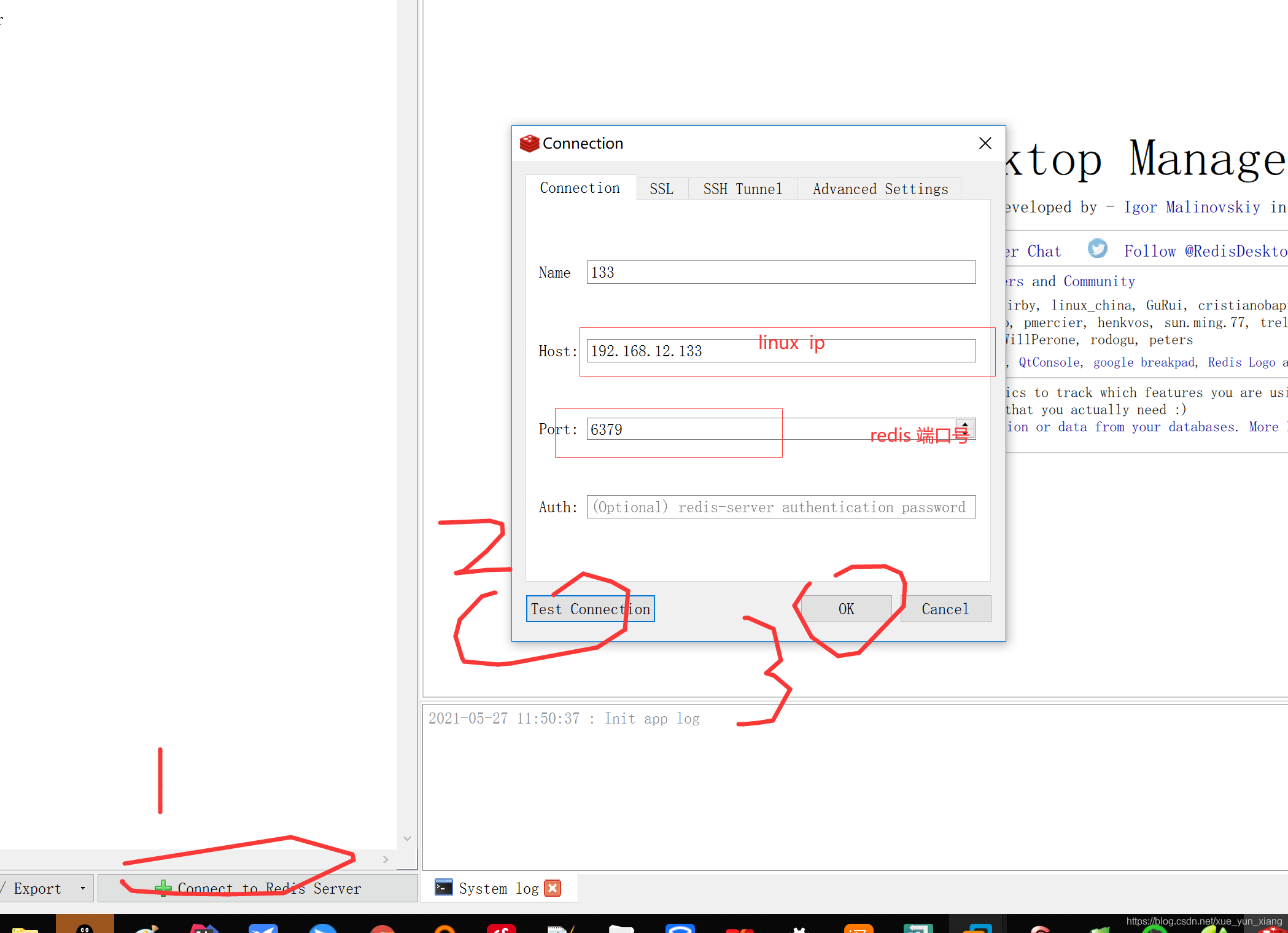The height and width of the screenshot is (933, 1288).
Task: Click the More link in statistics notice
Action: 1263,427
